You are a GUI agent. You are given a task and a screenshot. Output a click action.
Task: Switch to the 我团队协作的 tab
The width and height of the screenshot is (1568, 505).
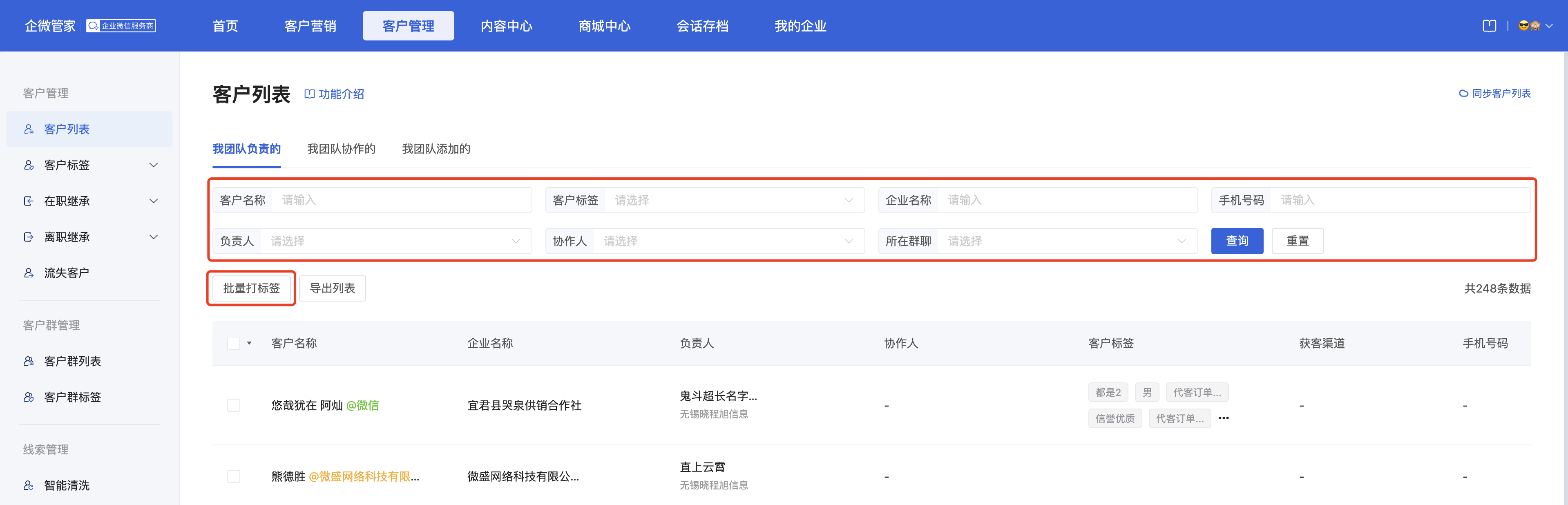point(342,149)
